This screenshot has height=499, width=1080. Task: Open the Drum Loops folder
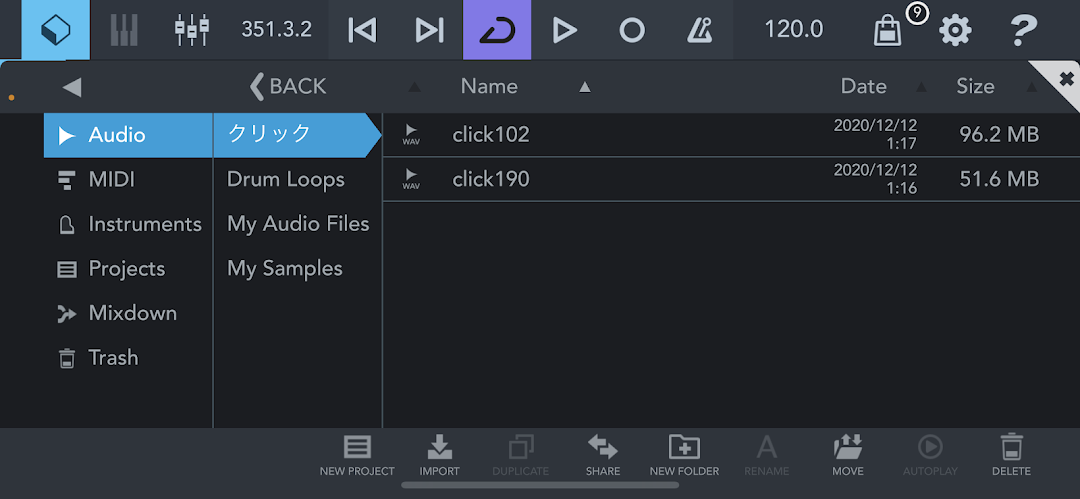(297, 180)
